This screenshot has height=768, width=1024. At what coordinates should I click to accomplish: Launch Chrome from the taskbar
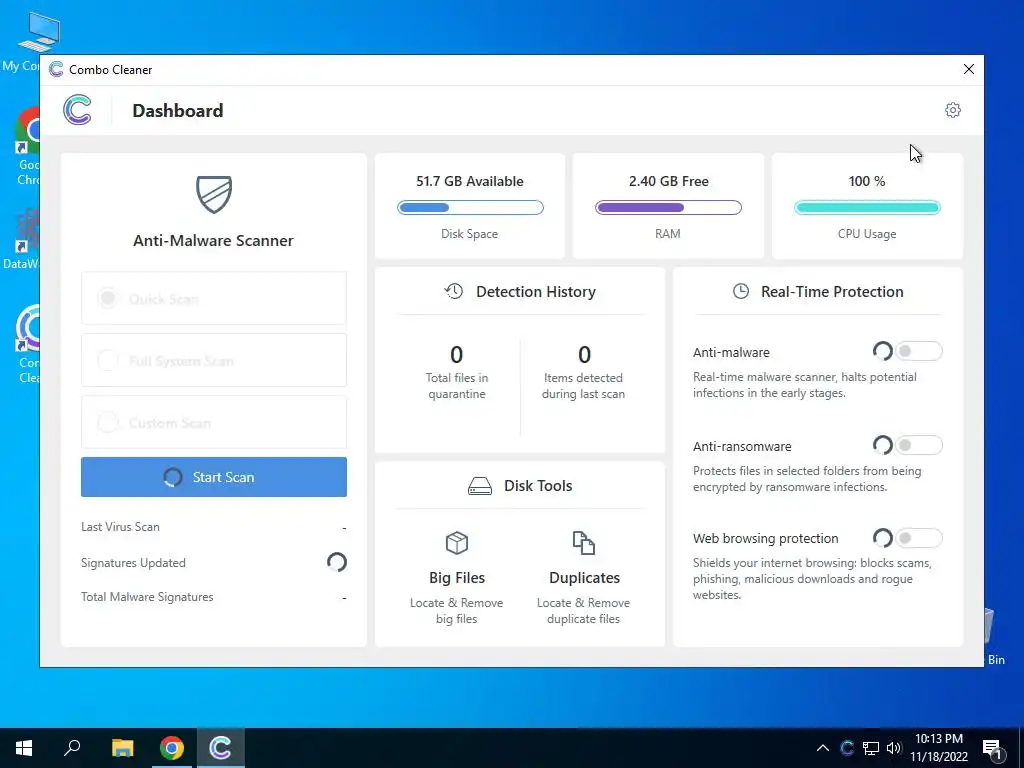pos(172,748)
